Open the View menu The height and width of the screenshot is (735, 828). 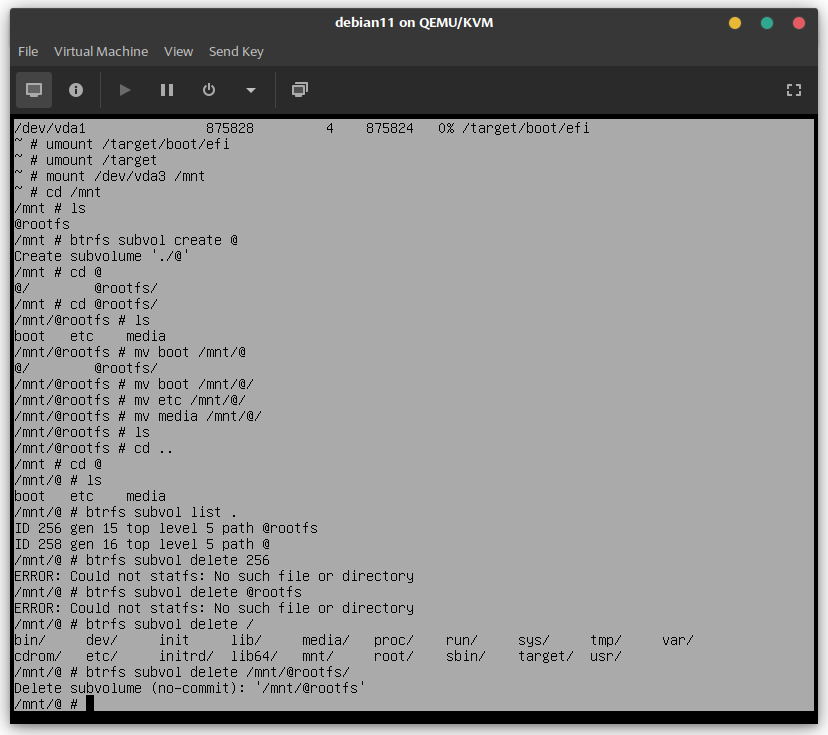pos(178,51)
